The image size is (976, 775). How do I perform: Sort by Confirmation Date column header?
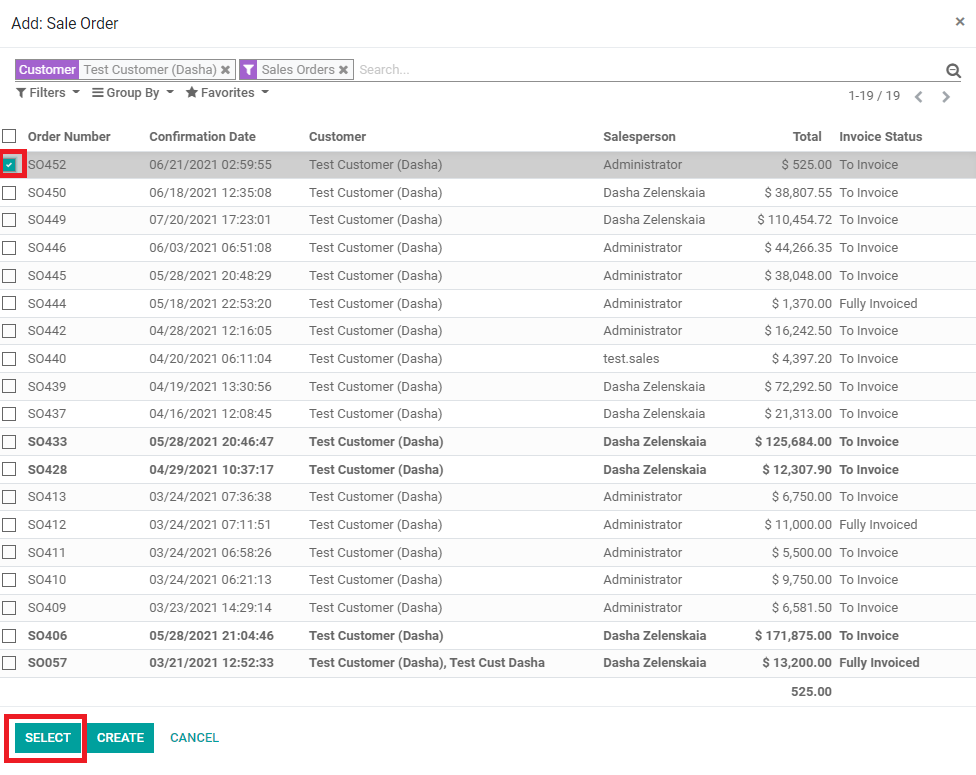[202, 136]
